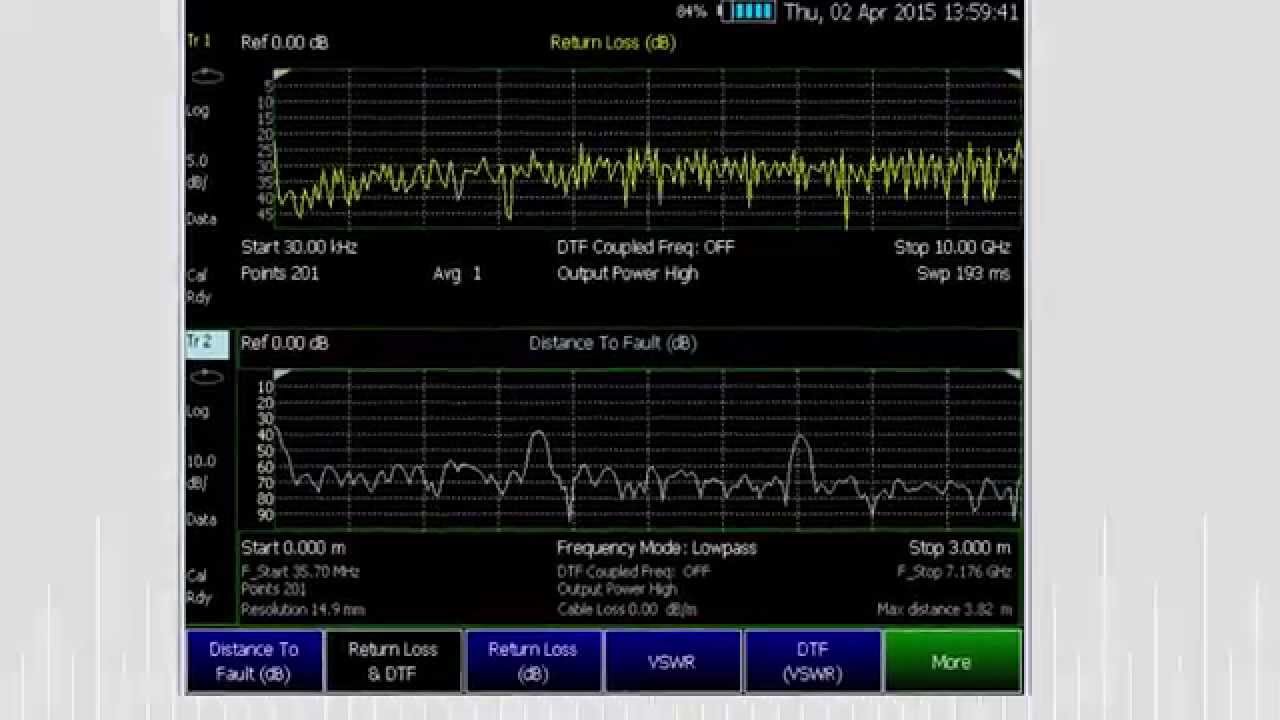Click Stop 10.00 GHz value
Viewport: 1280px width, 720px height.
tap(952, 247)
